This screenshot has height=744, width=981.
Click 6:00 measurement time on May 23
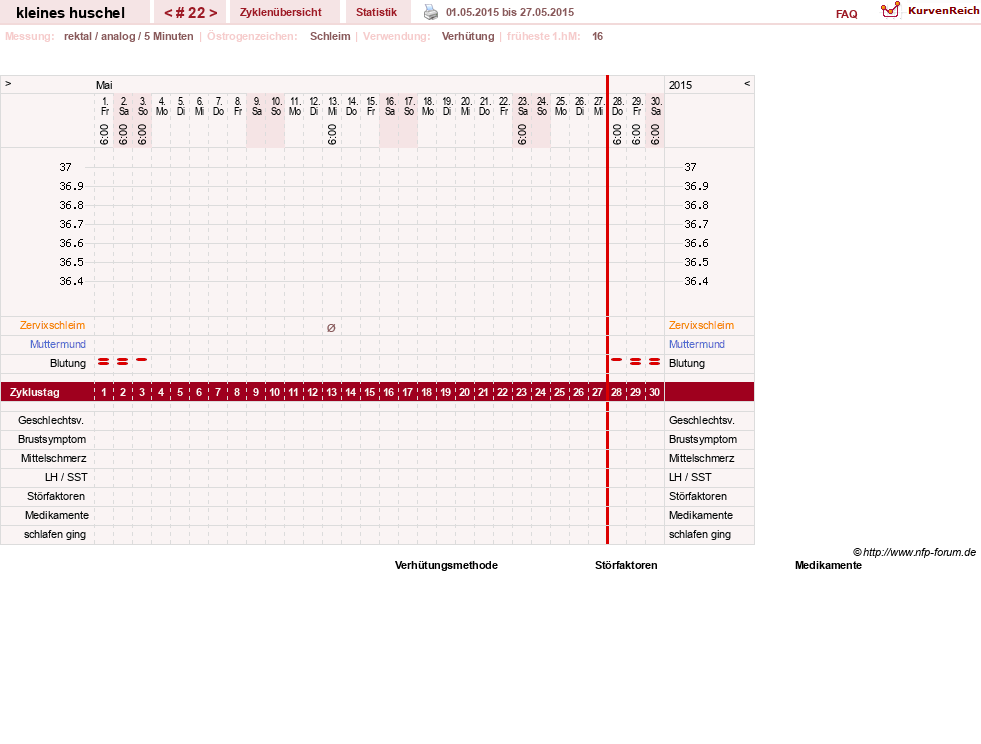pos(522,135)
